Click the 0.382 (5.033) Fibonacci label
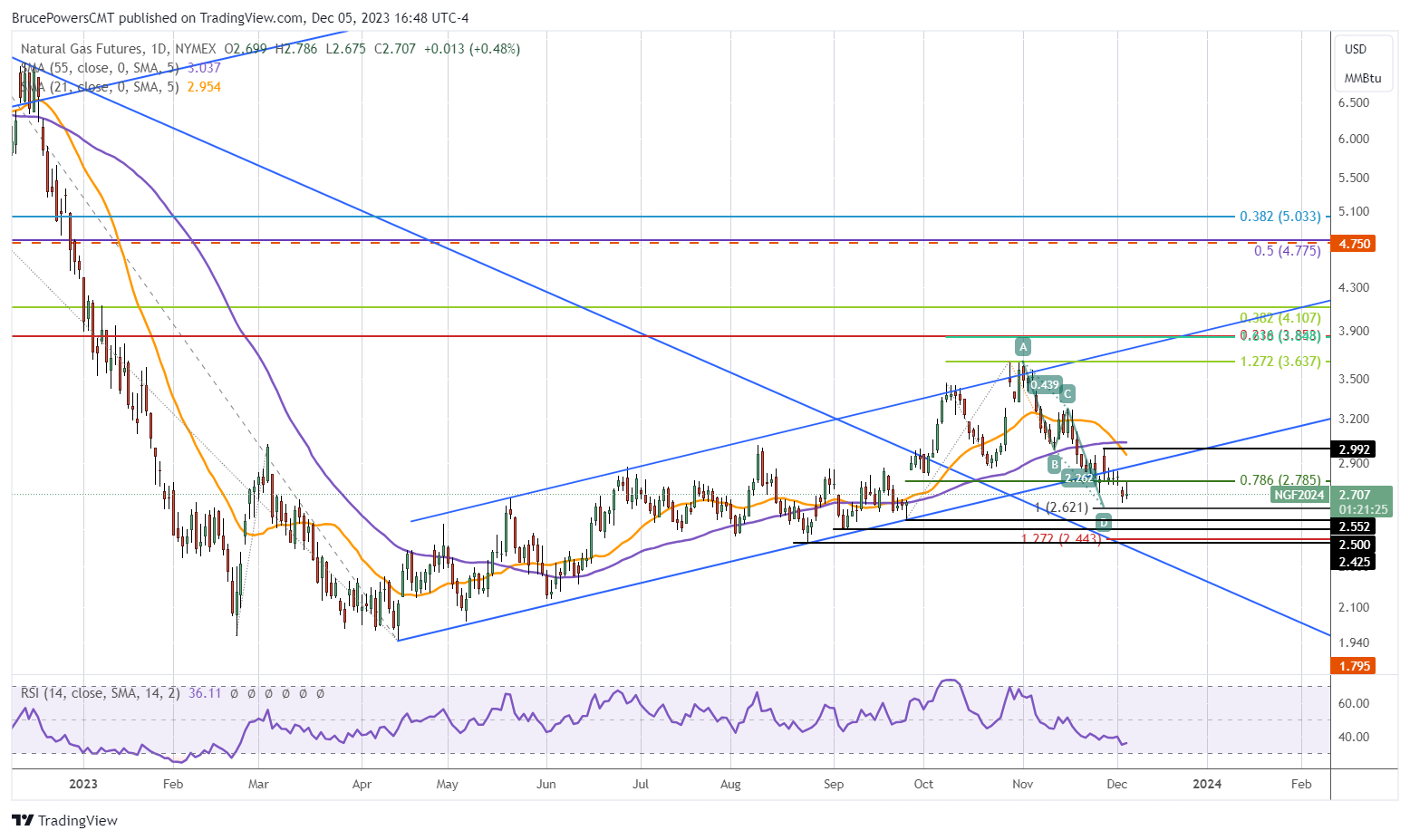 1280,217
